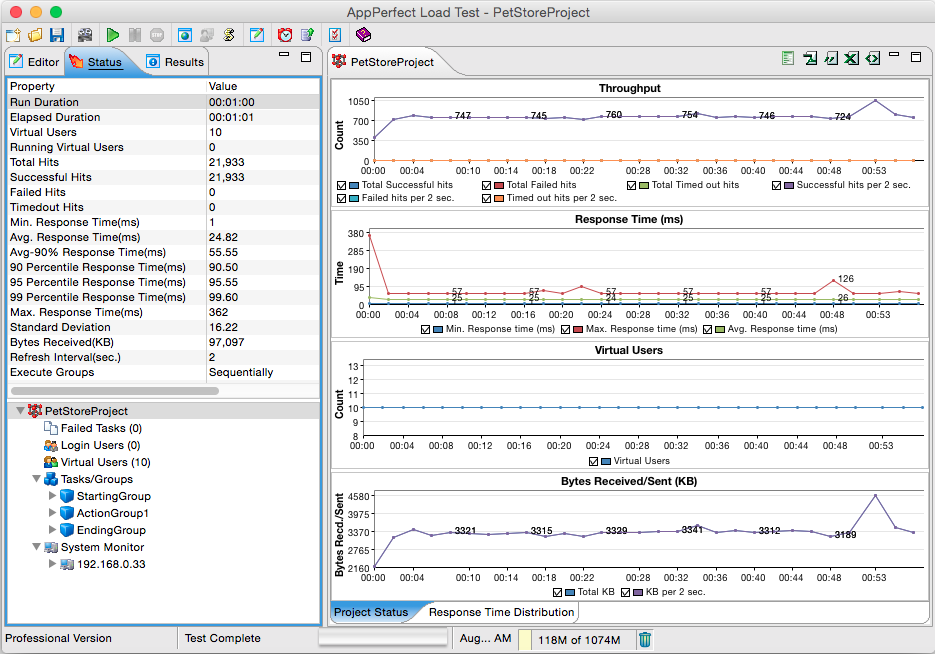Click the record camera toolbar icon
Viewport: 935px width, 654px height.
click(x=85, y=35)
